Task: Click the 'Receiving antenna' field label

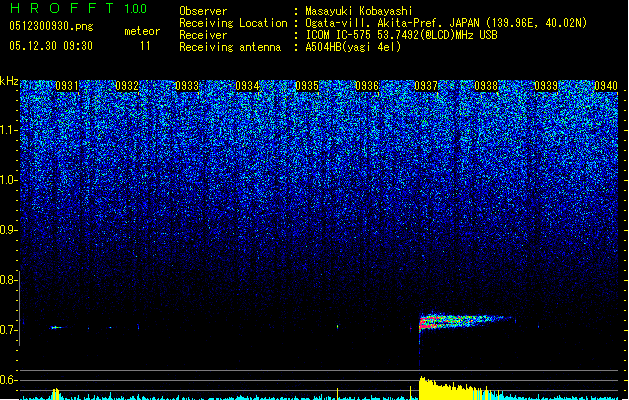Action: (x=230, y=47)
